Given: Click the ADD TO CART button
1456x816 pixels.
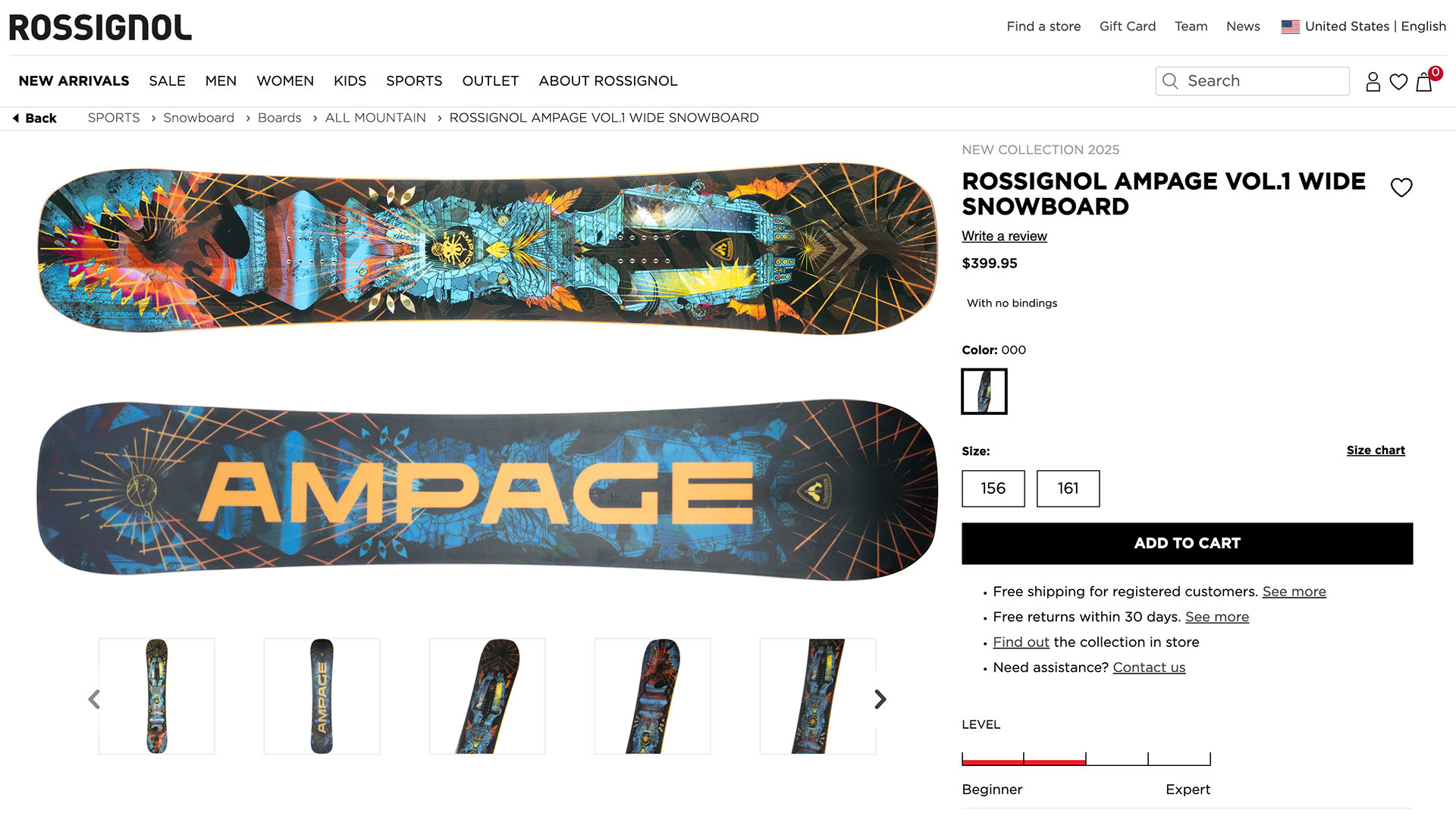Looking at the screenshot, I should click(x=1187, y=543).
